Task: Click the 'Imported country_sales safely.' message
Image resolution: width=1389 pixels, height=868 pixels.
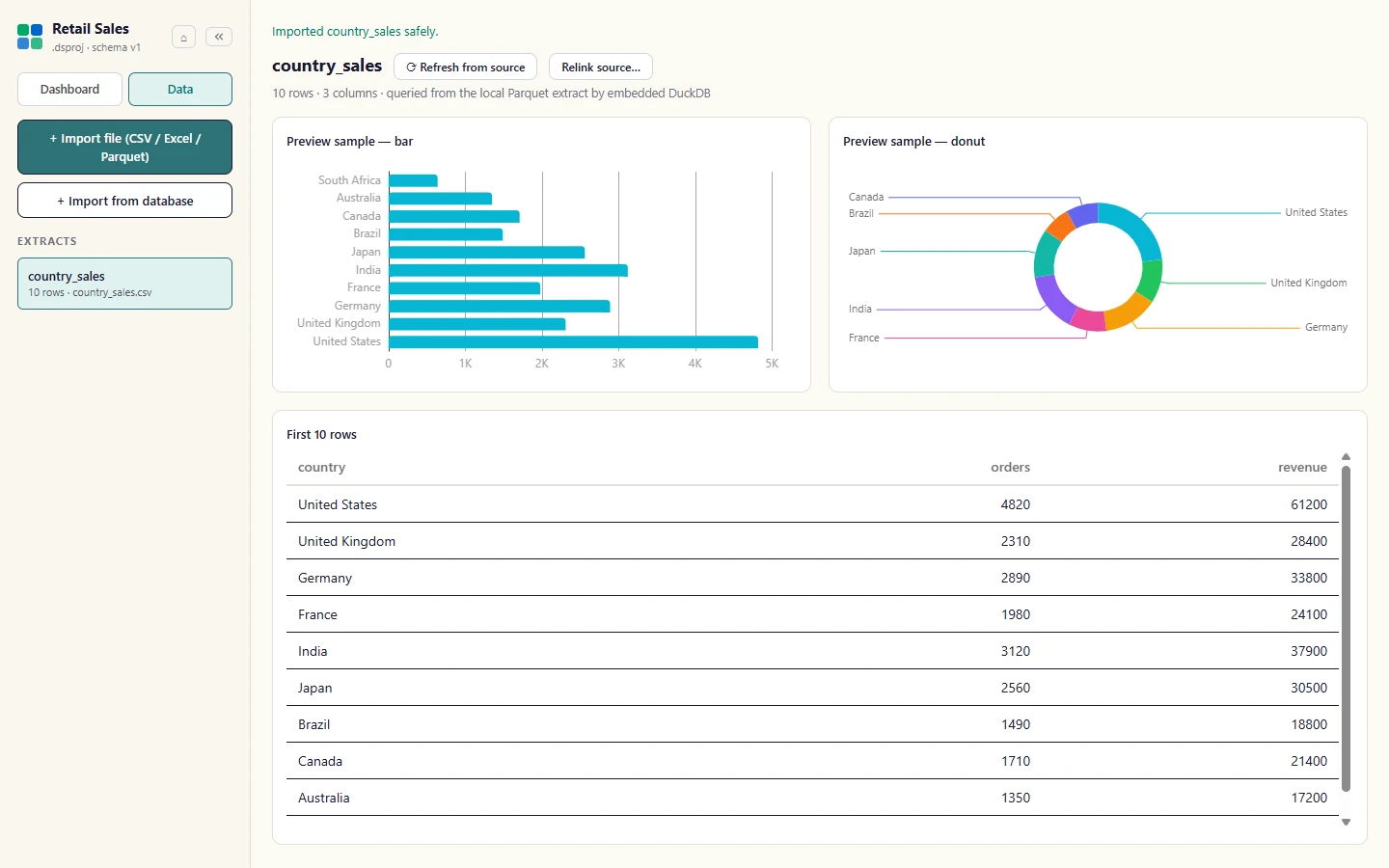Action: 355,31
